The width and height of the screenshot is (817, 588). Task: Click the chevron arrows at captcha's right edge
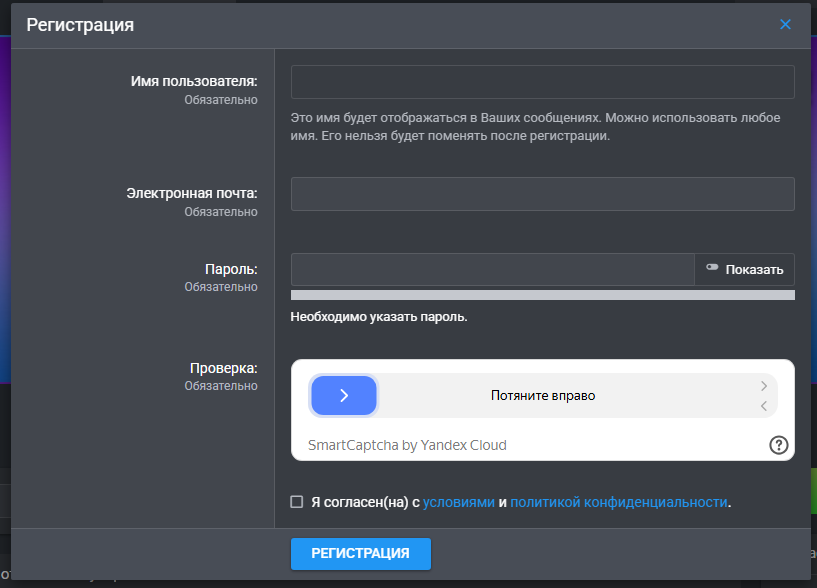(763, 396)
